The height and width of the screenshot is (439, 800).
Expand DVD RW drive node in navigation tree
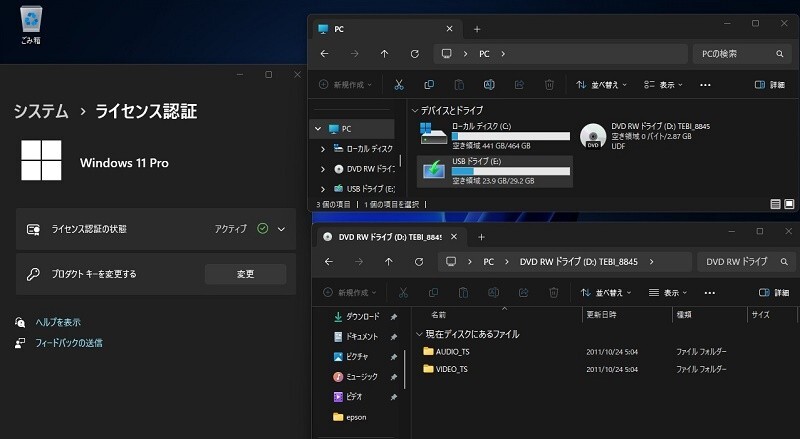(x=323, y=169)
